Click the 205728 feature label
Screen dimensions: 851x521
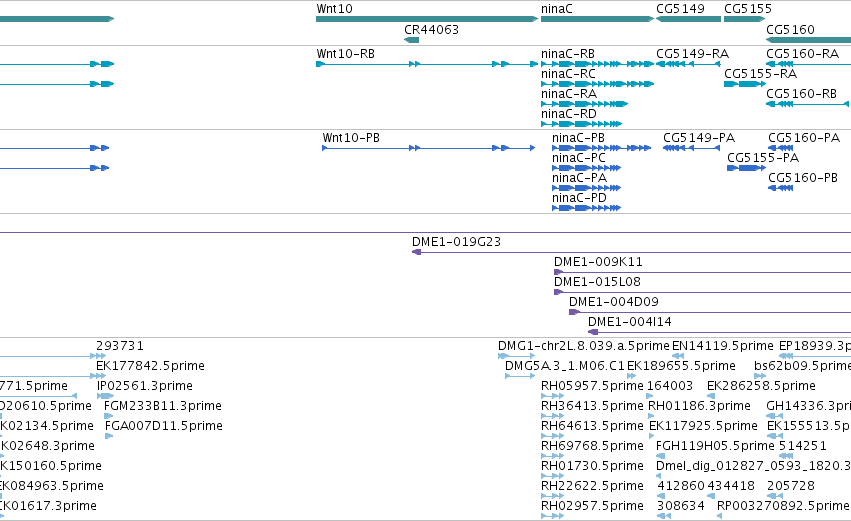coord(791,486)
